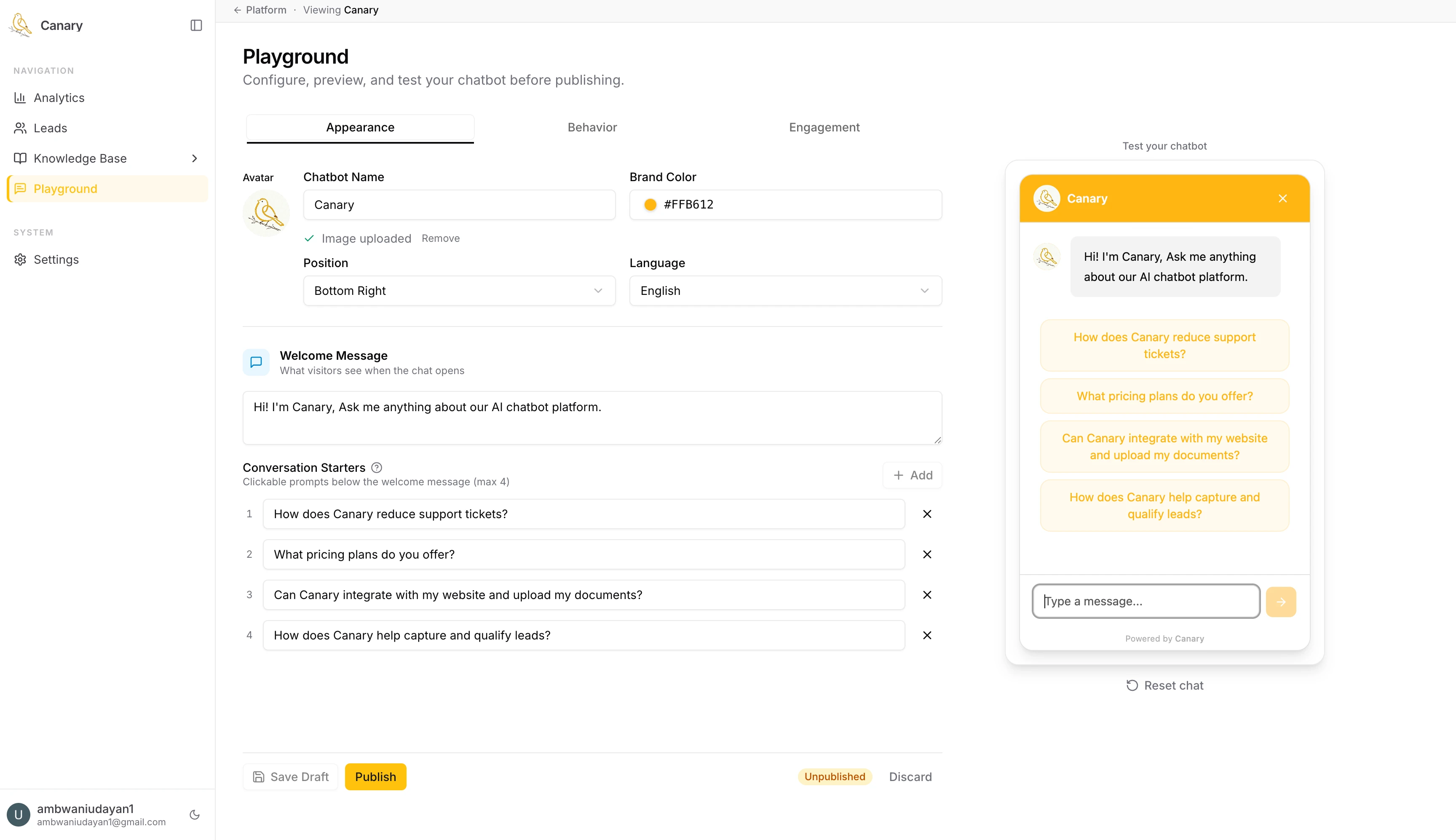Remove starter about pricing plans
The width and height of the screenshot is (1456, 840).
(x=927, y=554)
